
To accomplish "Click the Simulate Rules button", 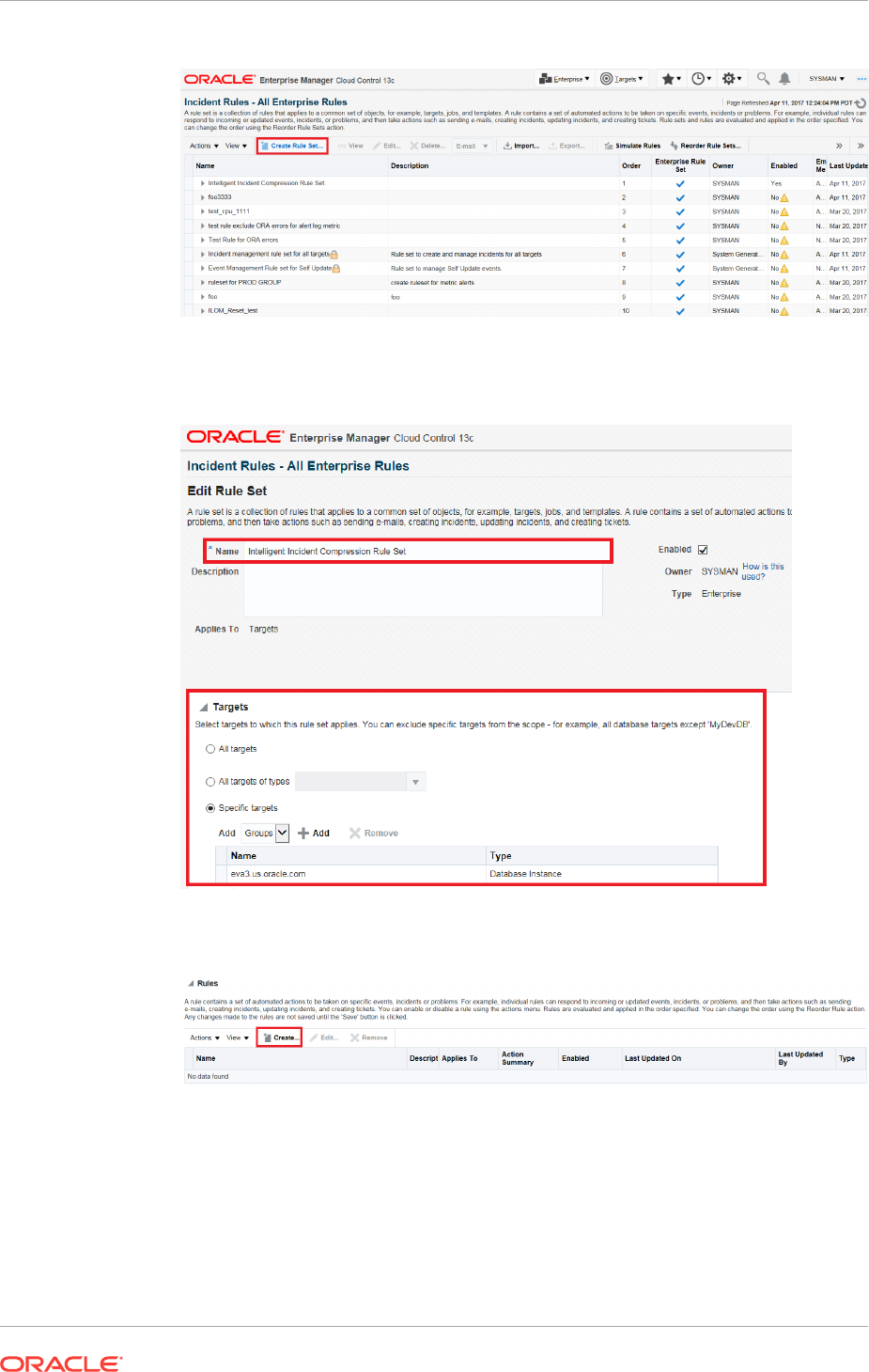I will (x=632, y=146).
